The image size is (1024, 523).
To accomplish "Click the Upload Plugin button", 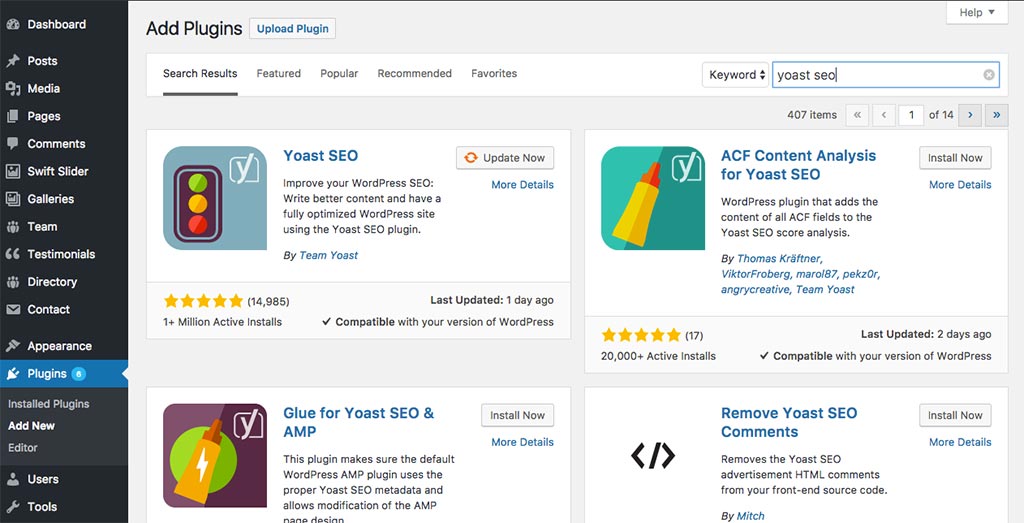I will pos(293,29).
